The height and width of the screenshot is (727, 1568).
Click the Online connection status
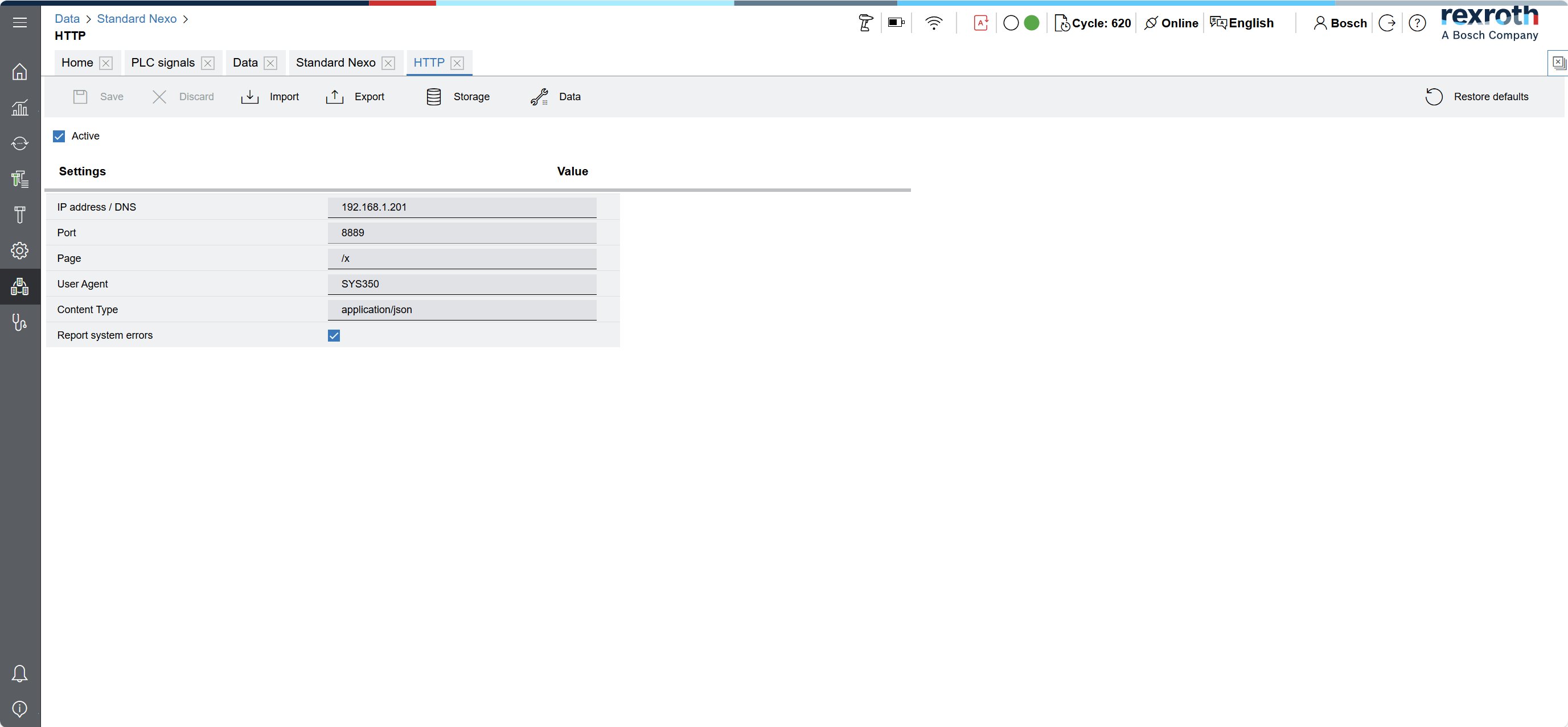1171,23
